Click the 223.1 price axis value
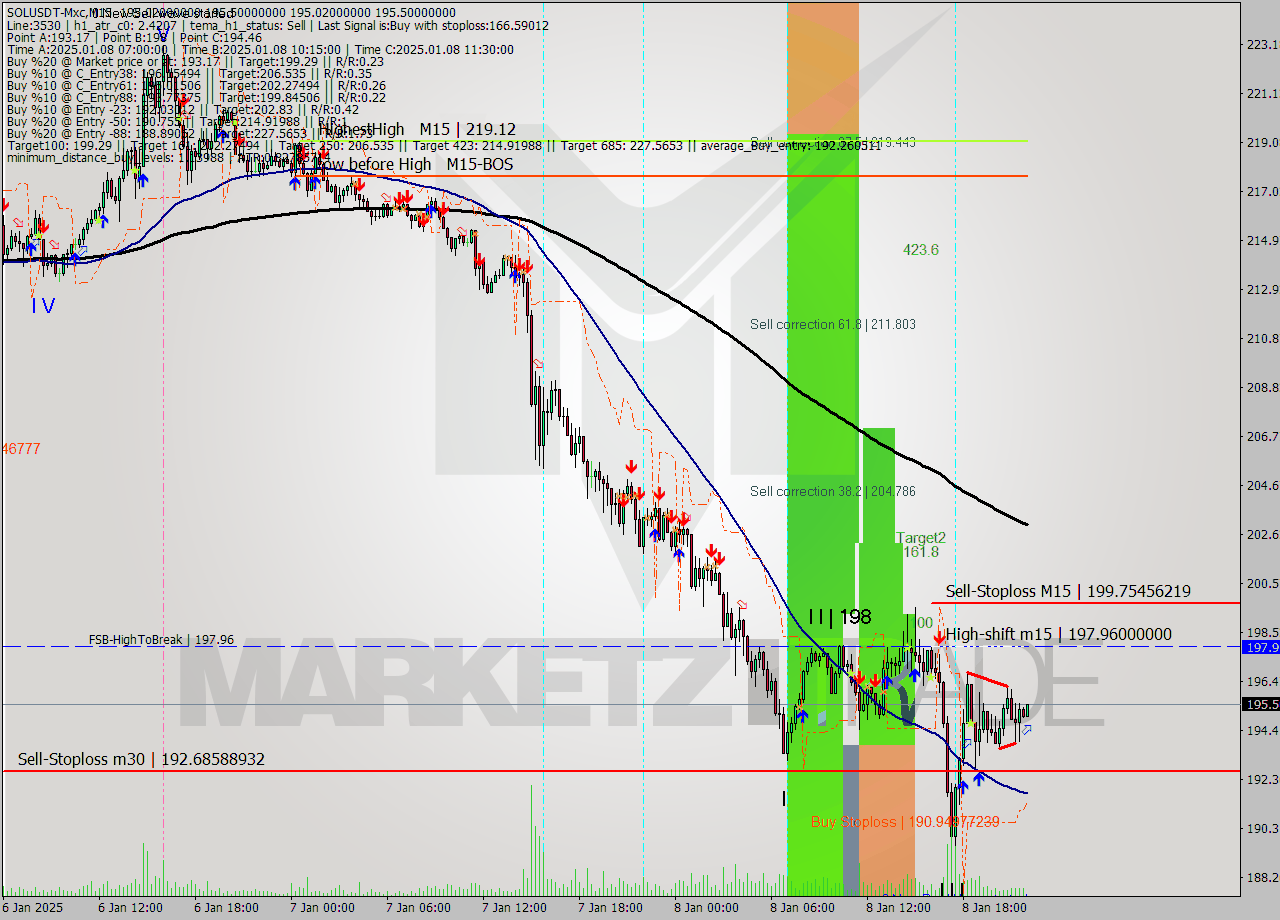Image resolution: width=1280 pixels, height=920 pixels. pyautogui.click(x=1263, y=44)
